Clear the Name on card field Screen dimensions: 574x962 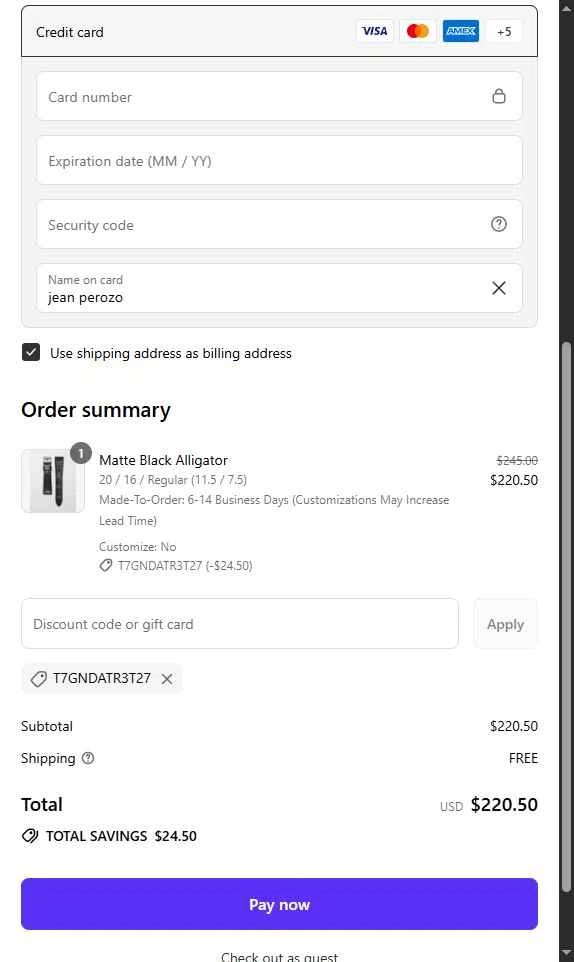499,288
